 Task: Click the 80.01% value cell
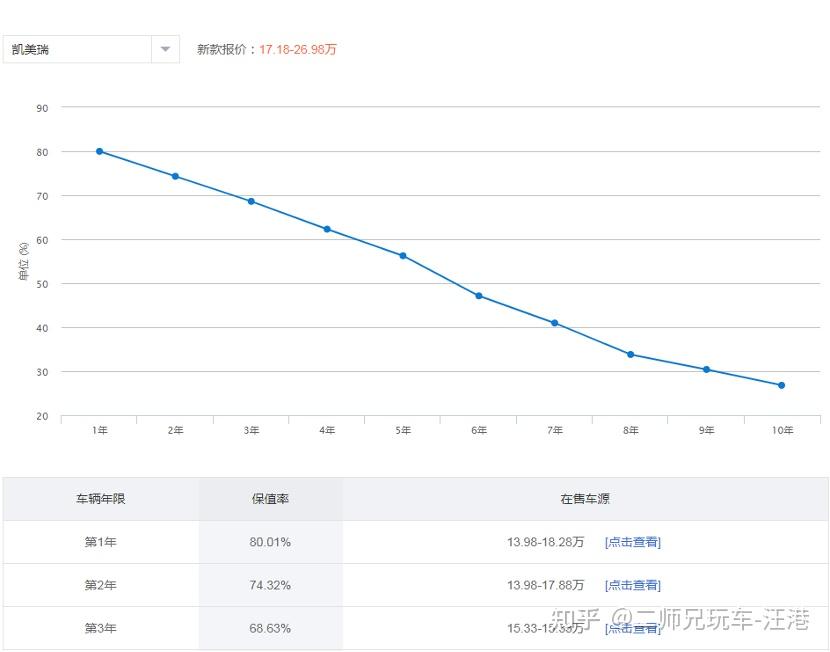270,542
